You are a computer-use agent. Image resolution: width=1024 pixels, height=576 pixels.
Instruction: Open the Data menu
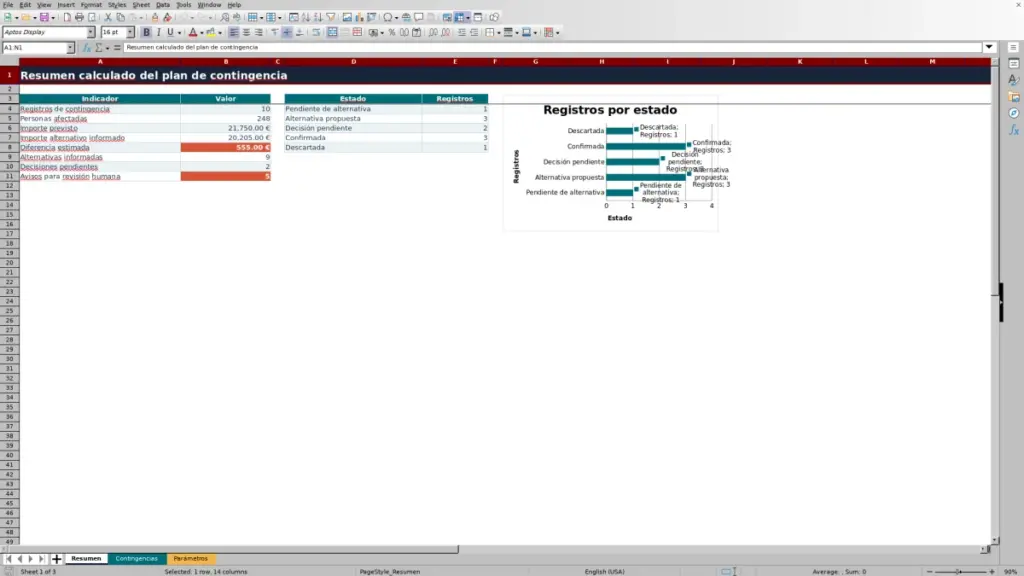click(163, 5)
